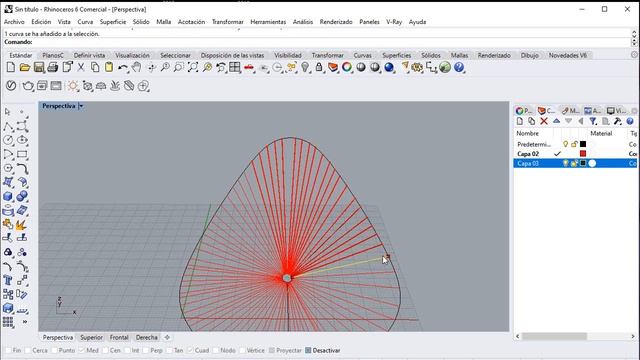Open Options with the gear icon

coord(417,67)
